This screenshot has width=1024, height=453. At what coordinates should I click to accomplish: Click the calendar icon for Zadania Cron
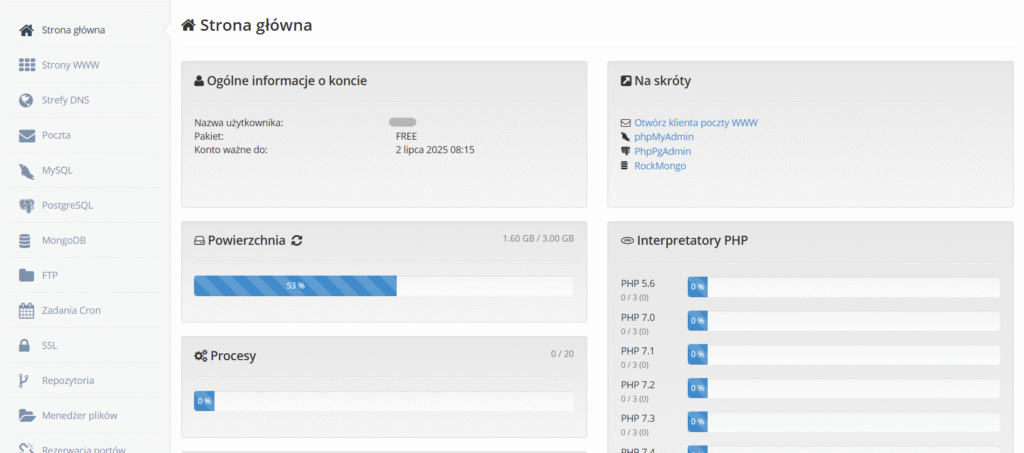point(26,311)
